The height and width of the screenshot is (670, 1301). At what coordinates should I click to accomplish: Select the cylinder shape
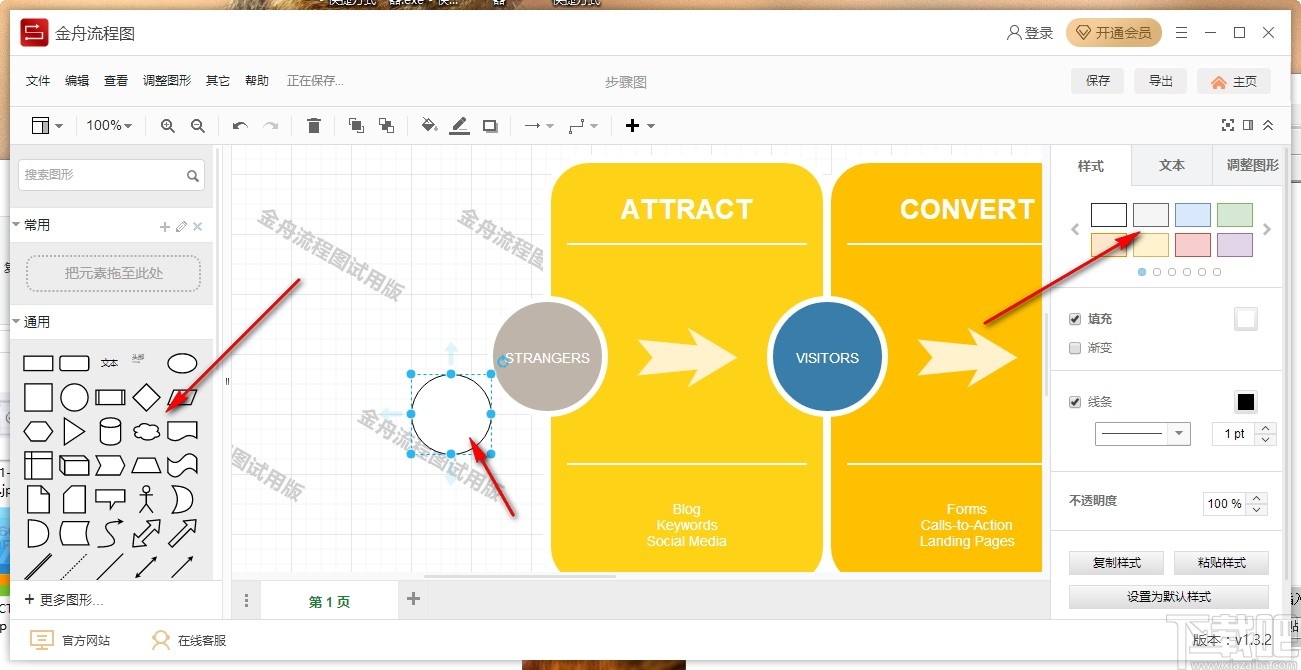pyautogui.click(x=110, y=432)
